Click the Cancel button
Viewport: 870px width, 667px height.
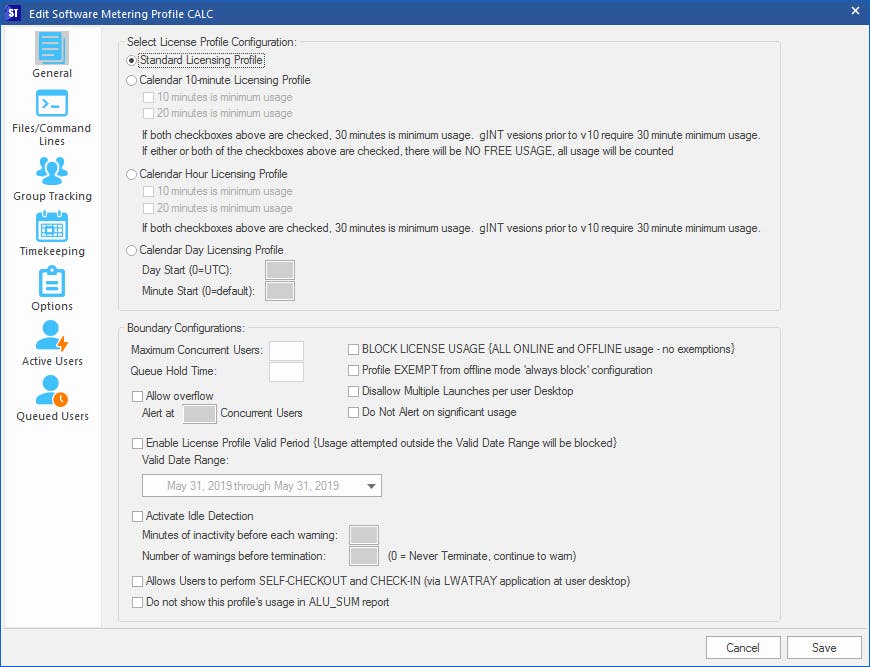[x=743, y=648]
